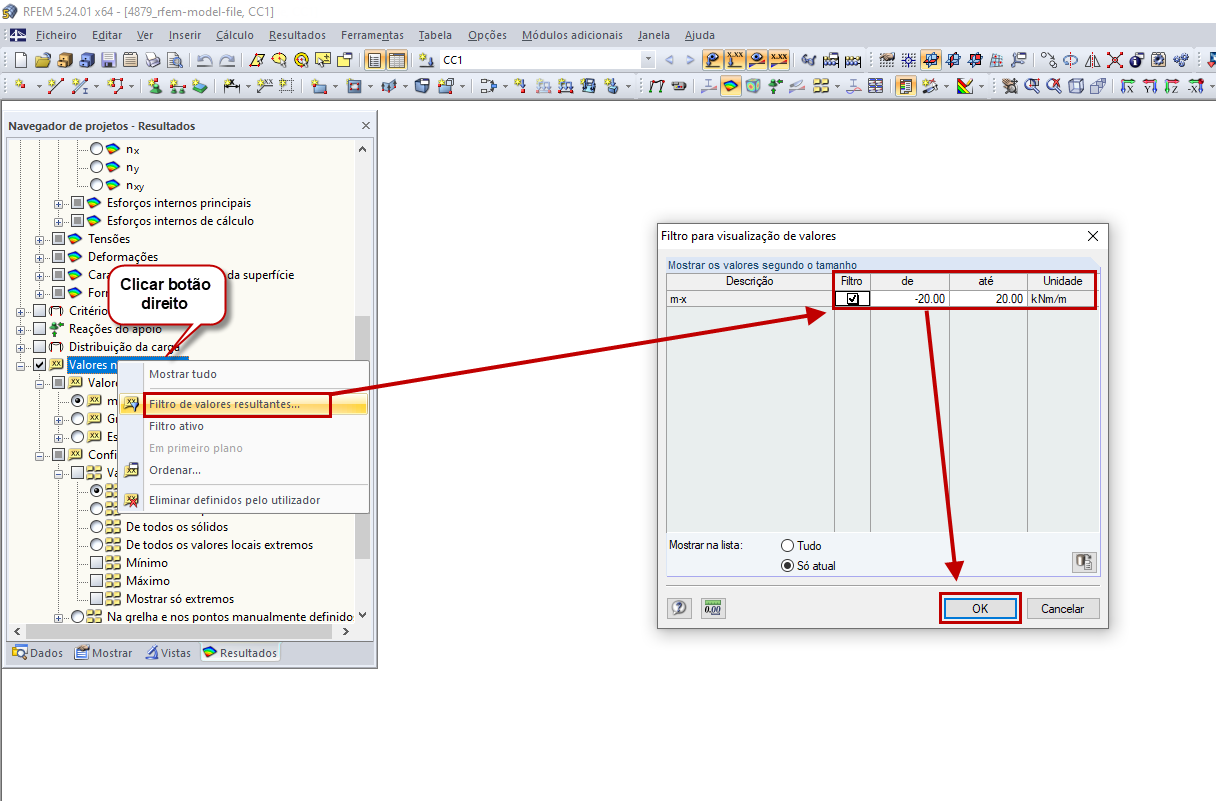Click the New file icon
The width and height of the screenshot is (1216, 801).
point(20,60)
